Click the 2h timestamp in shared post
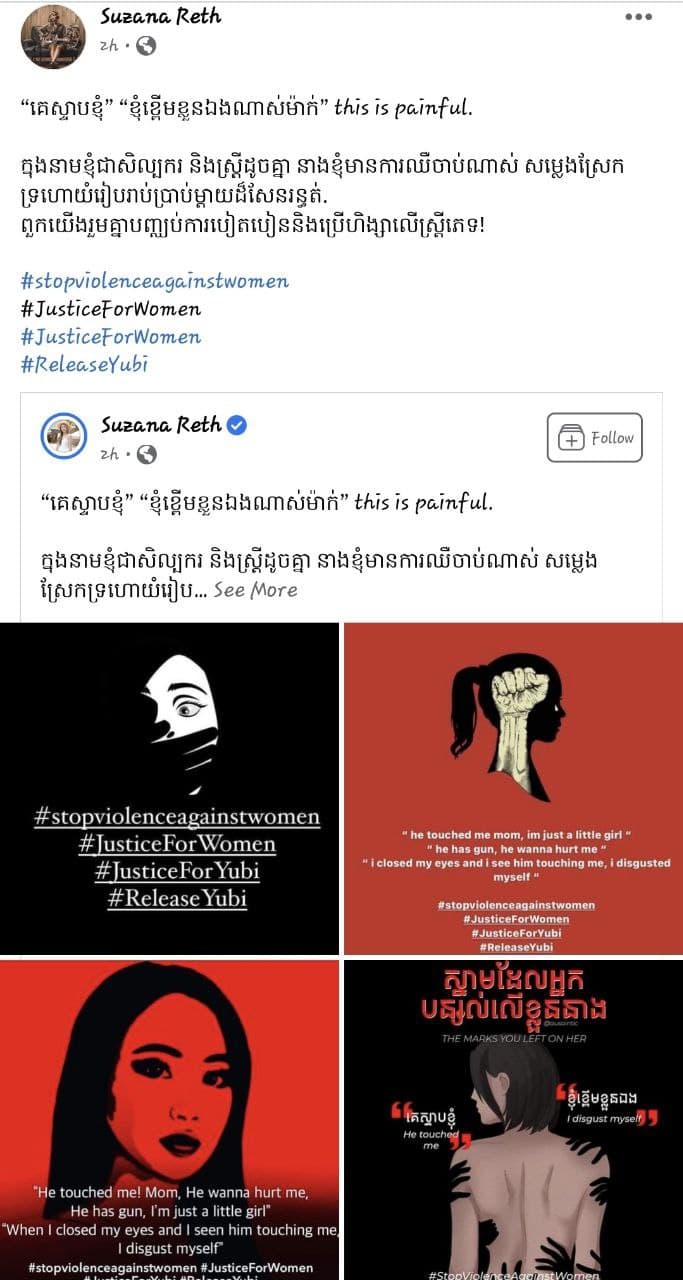The image size is (683, 1280). [x=110, y=455]
